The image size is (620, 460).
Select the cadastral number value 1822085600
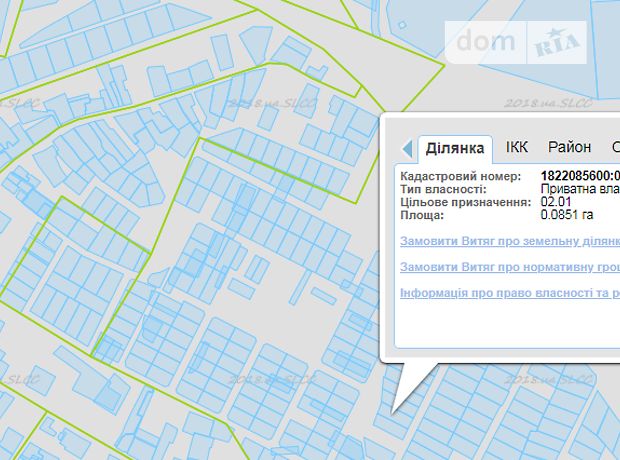coord(580,176)
